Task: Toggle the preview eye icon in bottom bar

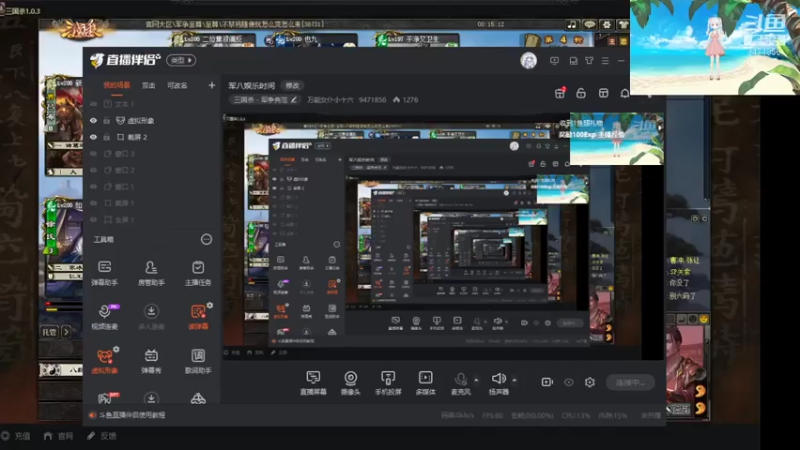Action: (569, 382)
